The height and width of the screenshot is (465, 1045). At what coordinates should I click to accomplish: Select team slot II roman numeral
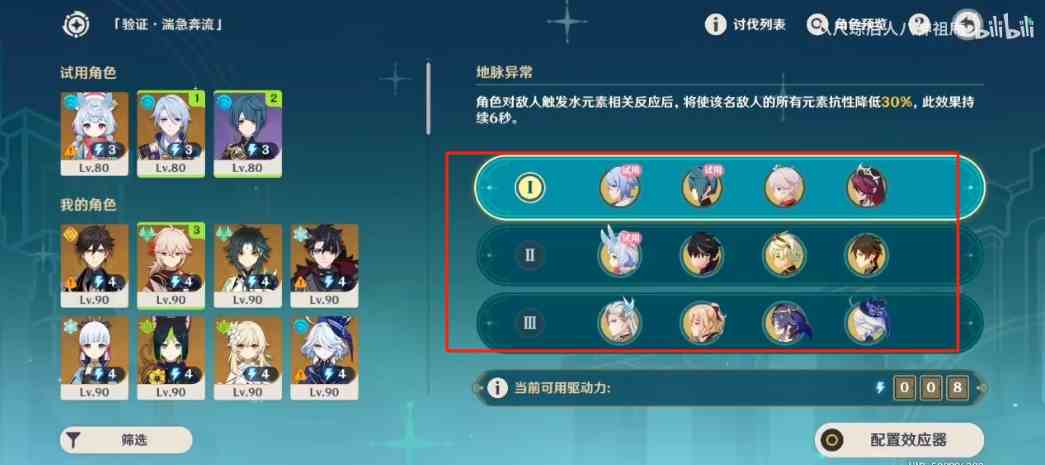click(x=530, y=255)
